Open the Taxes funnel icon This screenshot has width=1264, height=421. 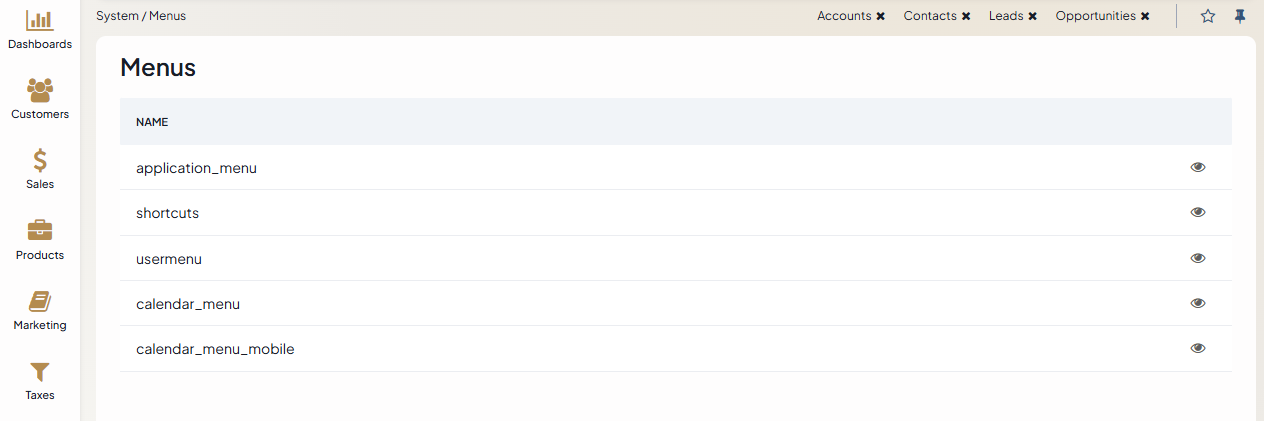tap(40, 372)
